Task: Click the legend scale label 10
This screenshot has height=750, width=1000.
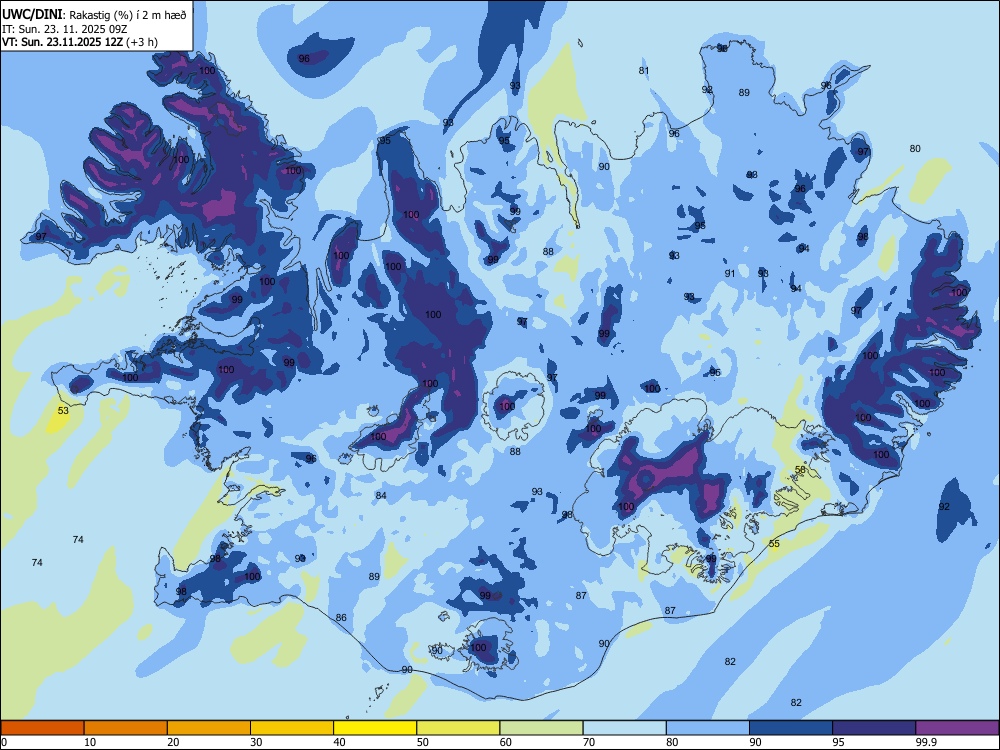Action: pyautogui.click(x=90, y=742)
